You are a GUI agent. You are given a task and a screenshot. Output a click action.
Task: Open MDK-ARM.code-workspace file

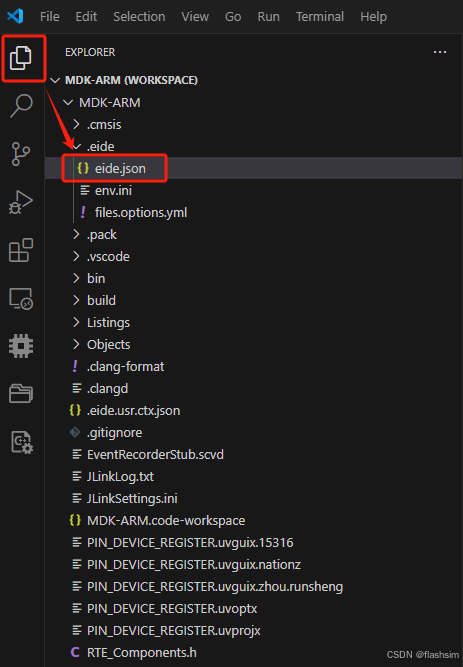(x=253, y=521)
